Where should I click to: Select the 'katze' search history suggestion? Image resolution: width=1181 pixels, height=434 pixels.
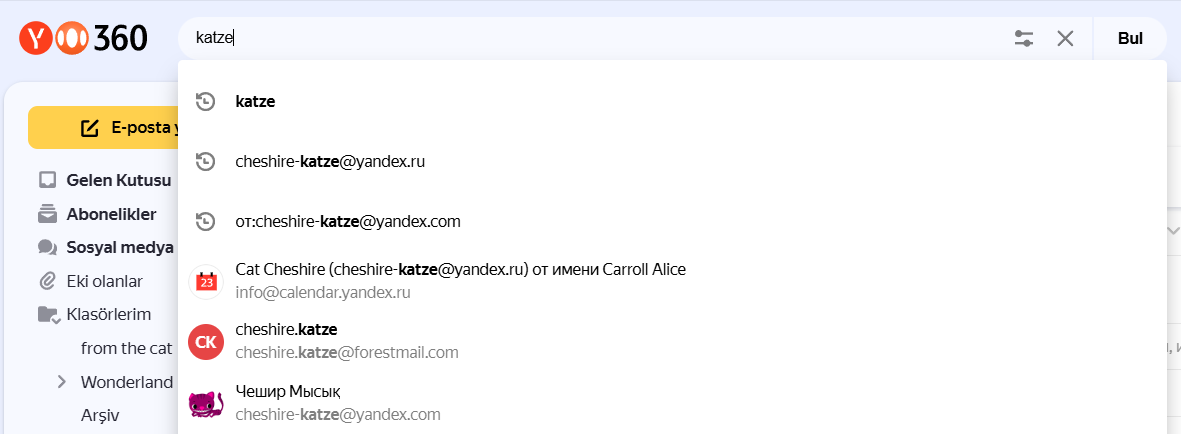[x=255, y=101]
